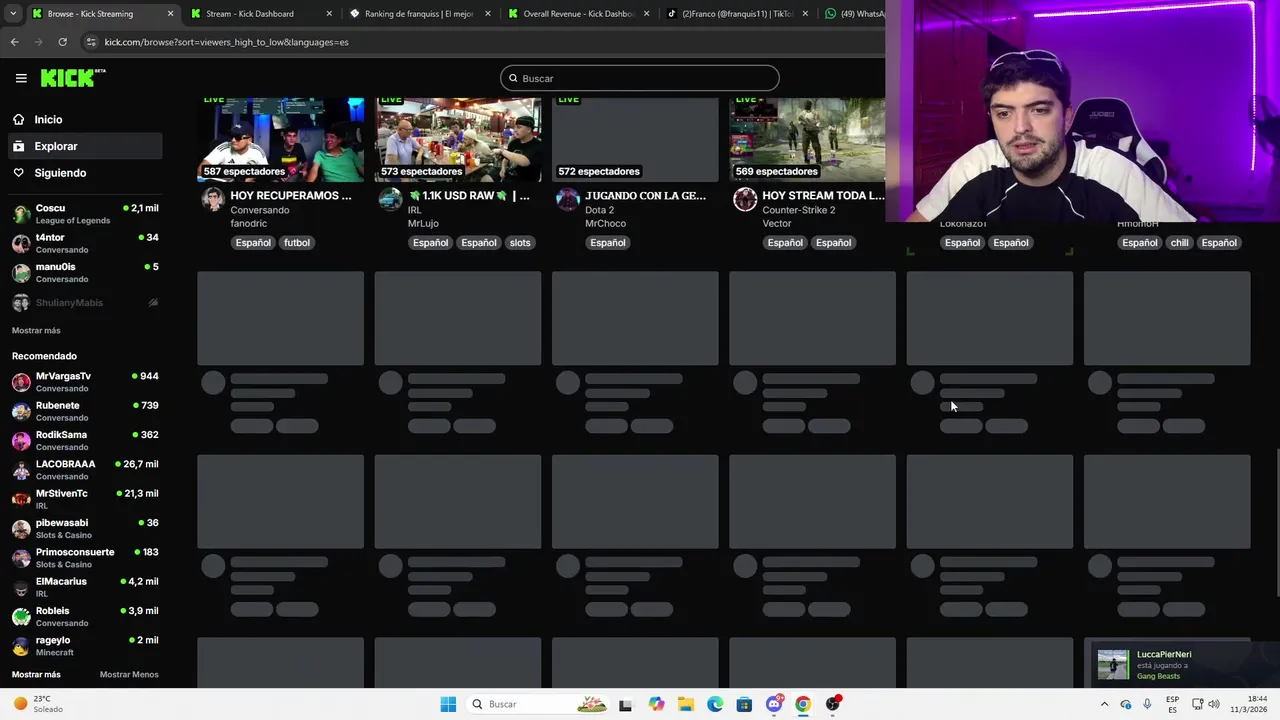
Task: Open OBS Studio from taskbar
Action: 833,704
